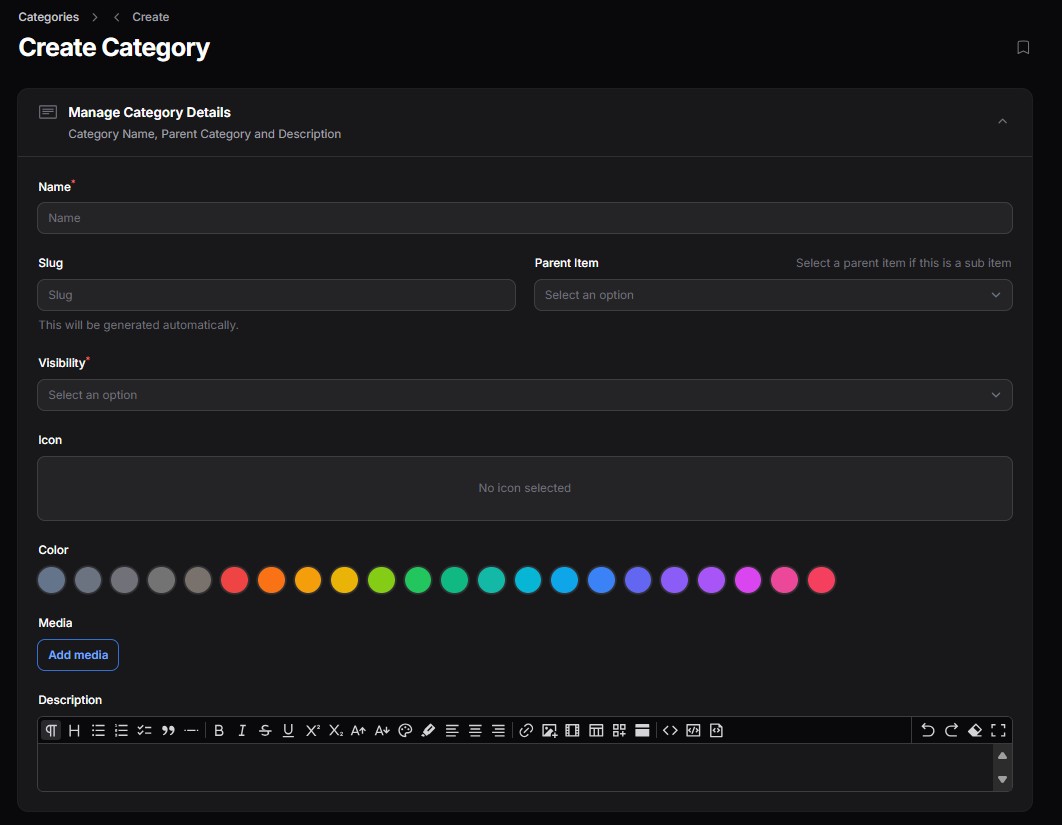This screenshot has width=1062, height=825.
Task: Add a grid block
Action: (619, 730)
